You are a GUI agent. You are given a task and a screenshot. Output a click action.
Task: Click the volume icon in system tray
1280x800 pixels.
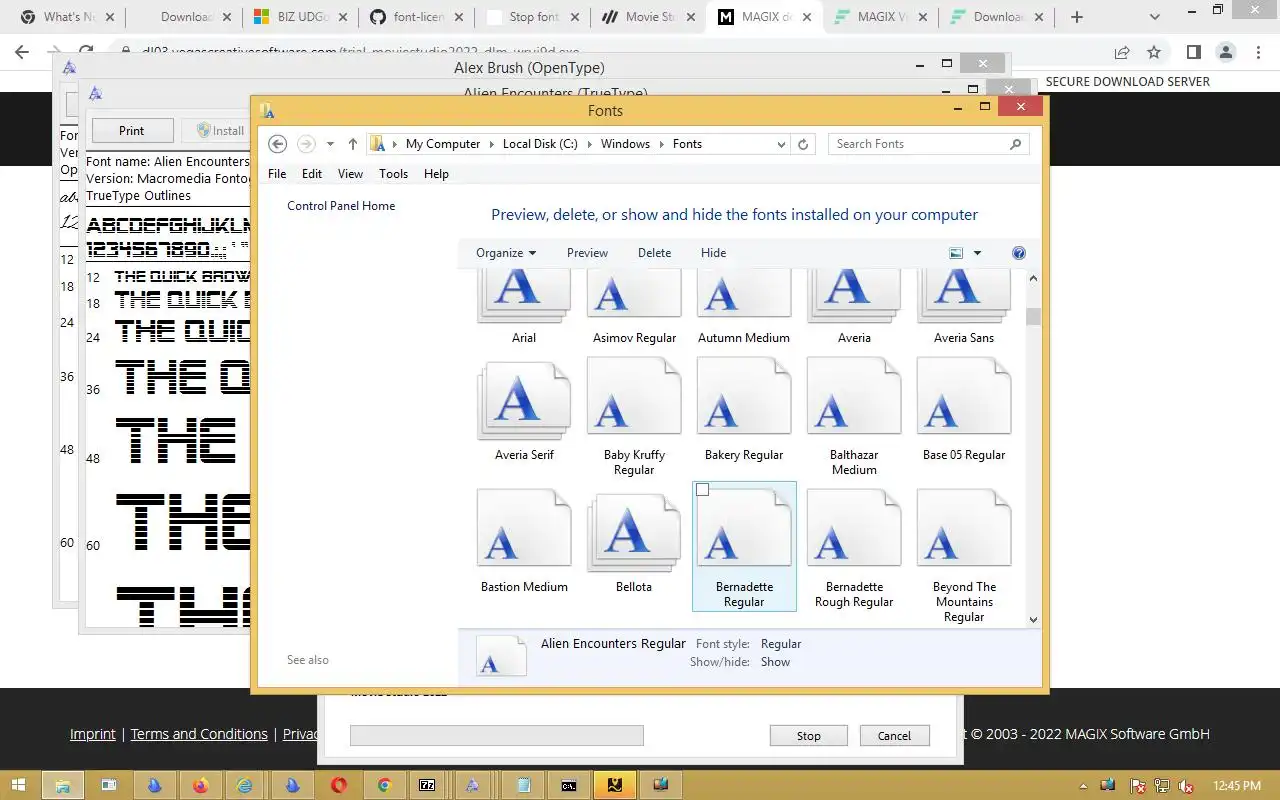click(1187, 786)
